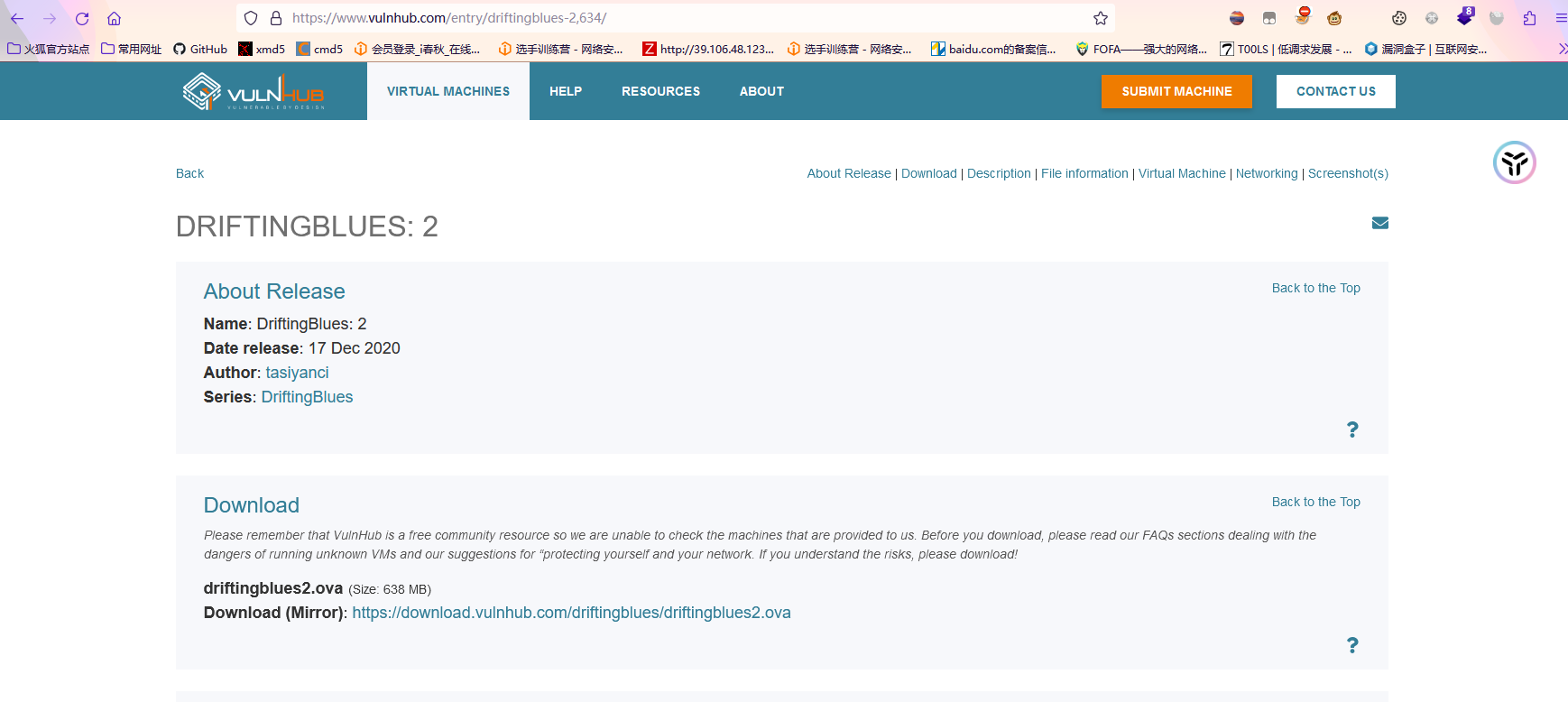Image resolution: width=1568 pixels, height=702 pixels.
Task: Jump to About Release anchor link
Action: pos(849,173)
